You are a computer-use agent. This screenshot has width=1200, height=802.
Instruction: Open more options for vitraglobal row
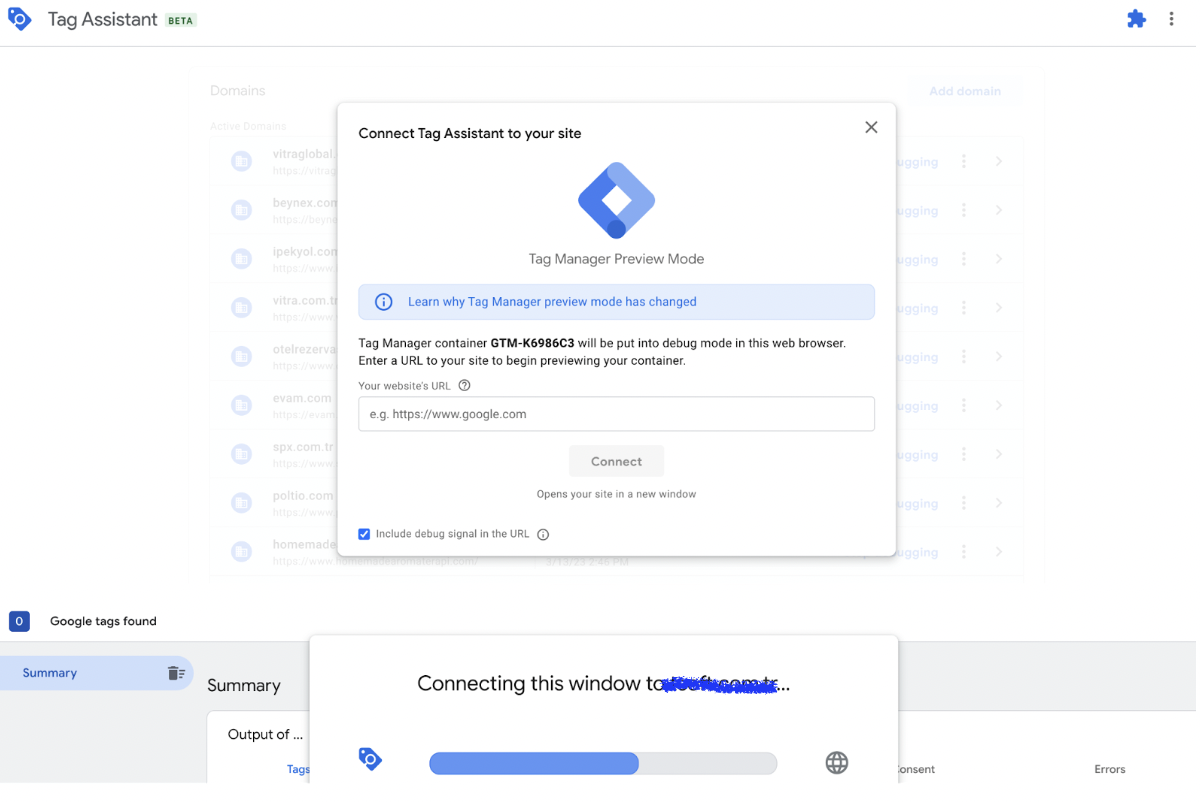tap(964, 161)
